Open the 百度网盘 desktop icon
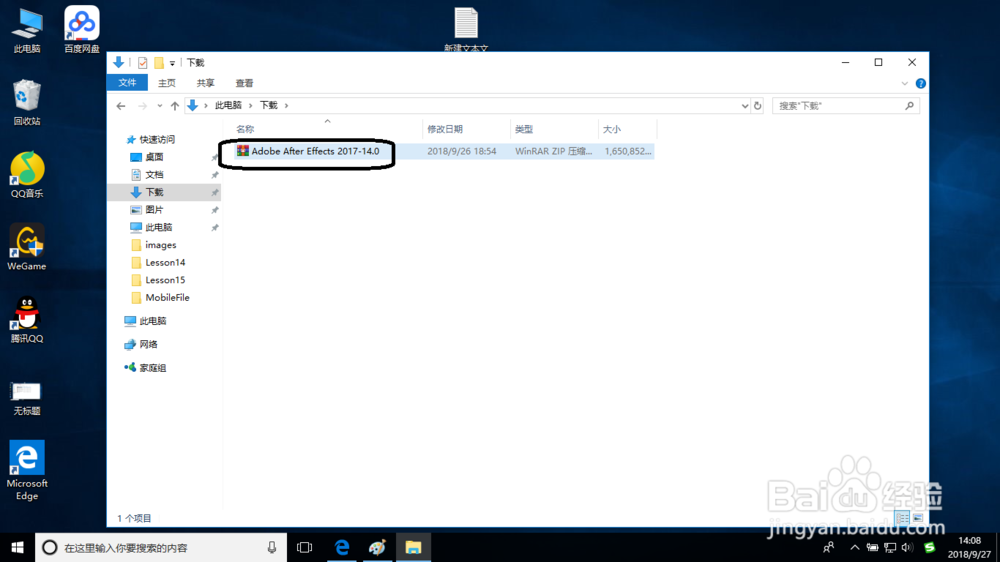This screenshot has width=1000, height=562. [x=82, y=29]
